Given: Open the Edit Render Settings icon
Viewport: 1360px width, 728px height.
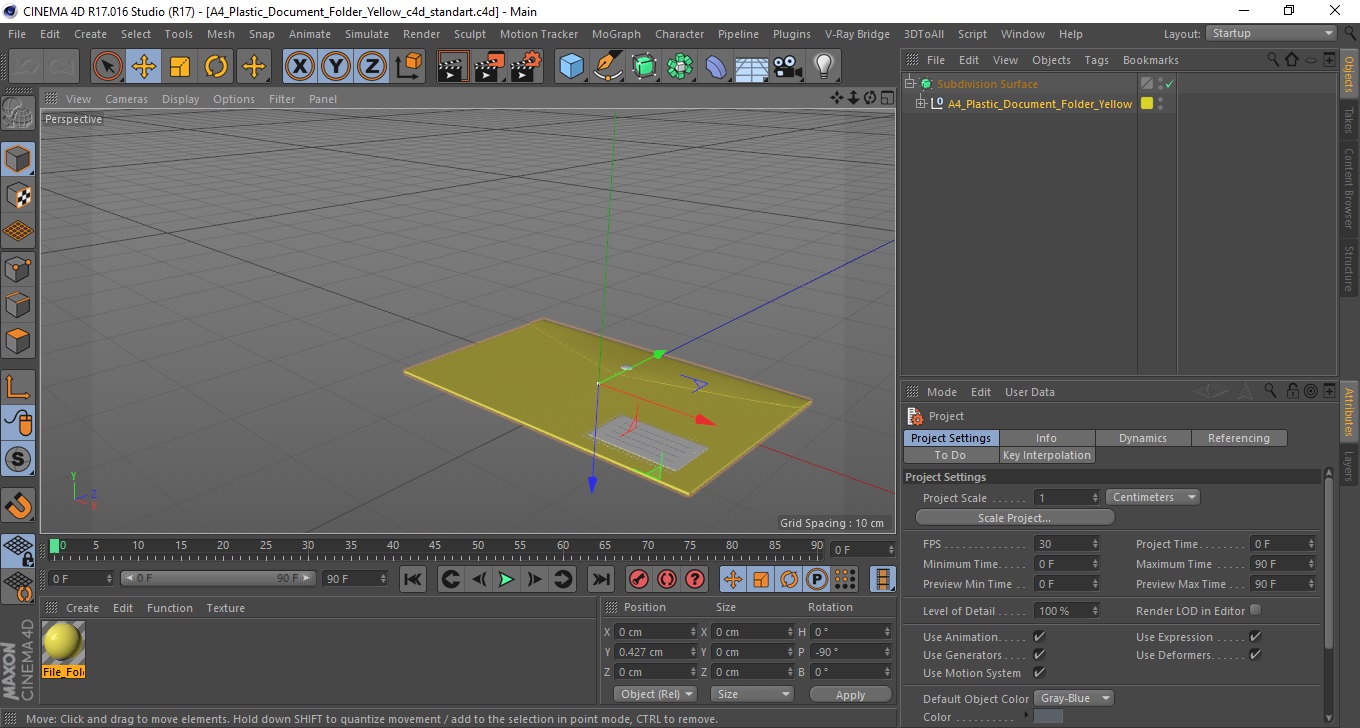Looking at the screenshot, I should (526, 67).
